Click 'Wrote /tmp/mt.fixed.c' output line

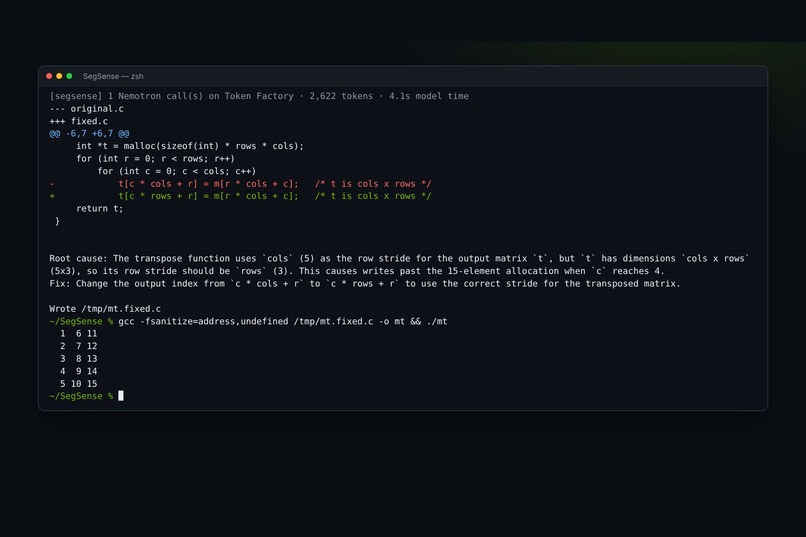[x=105, y=309]
